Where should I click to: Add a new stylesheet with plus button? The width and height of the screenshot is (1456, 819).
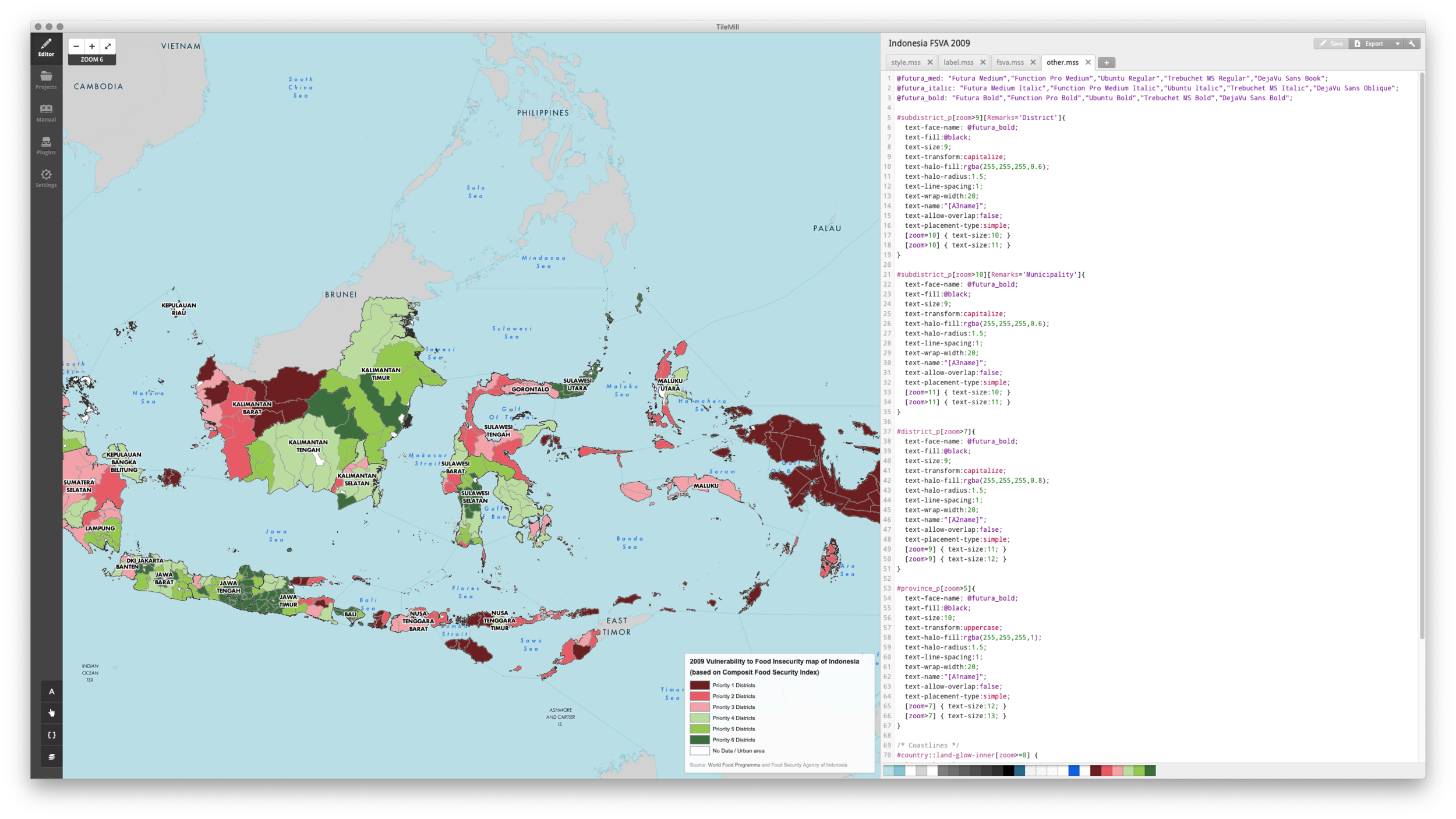1106,62
